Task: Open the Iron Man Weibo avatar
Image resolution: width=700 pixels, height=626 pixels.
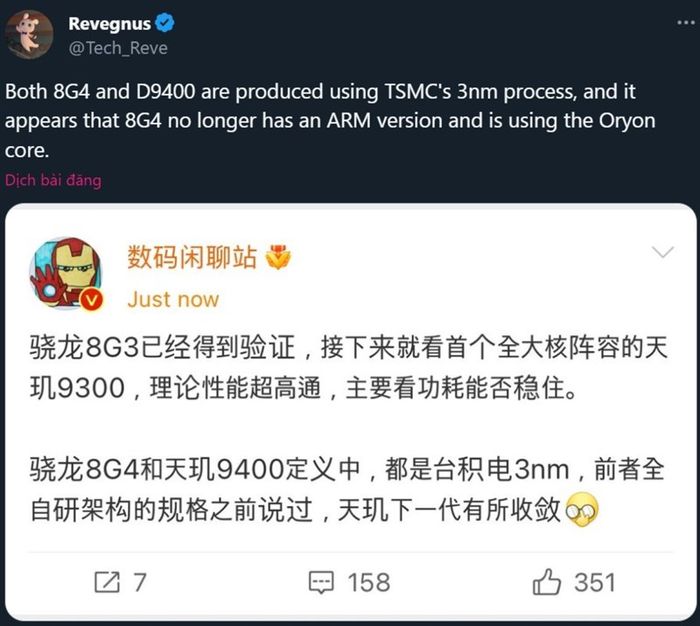Action: pos(66,273)
